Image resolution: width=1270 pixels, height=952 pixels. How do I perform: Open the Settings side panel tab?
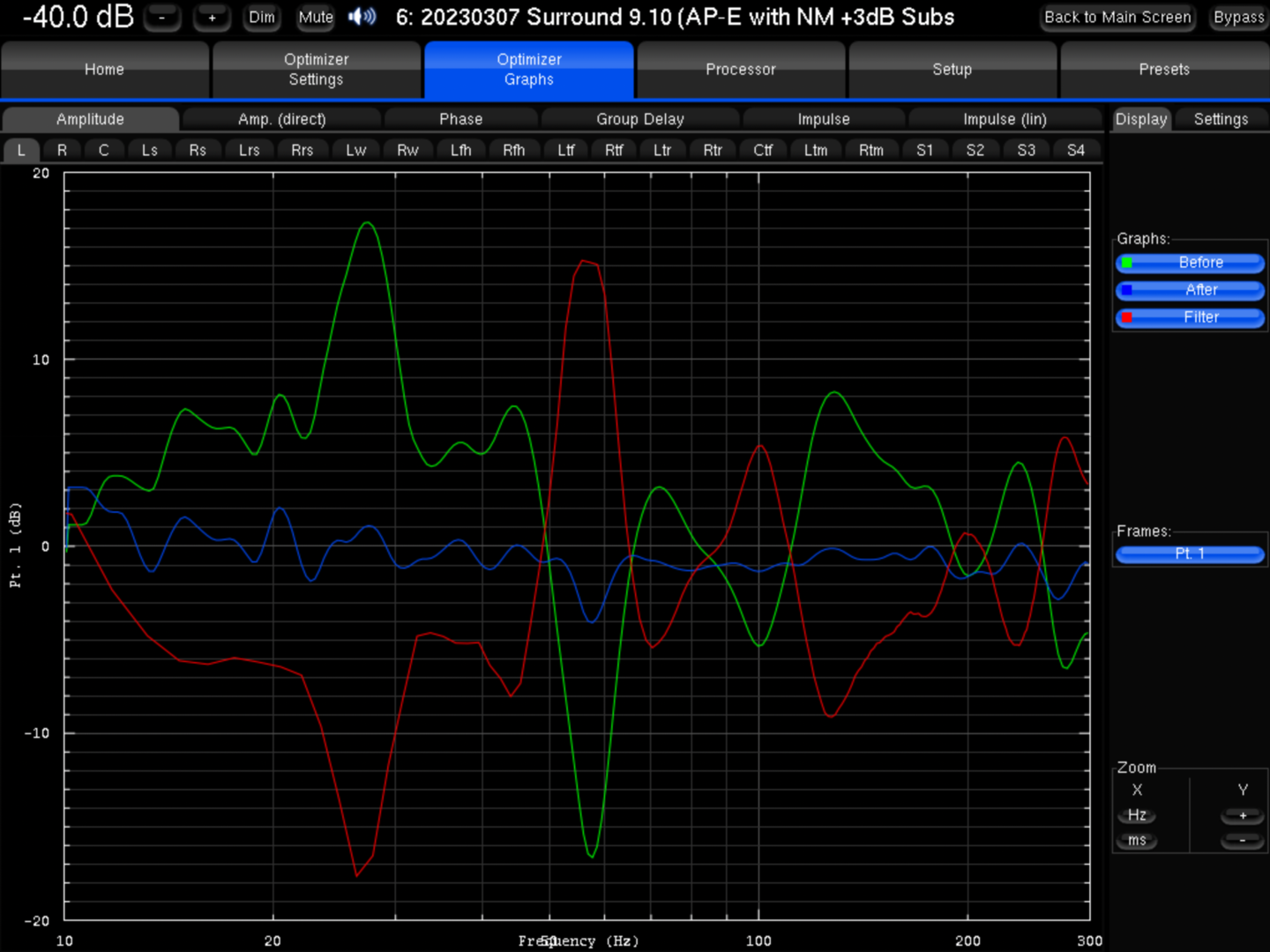click(x=1221, y=119)
